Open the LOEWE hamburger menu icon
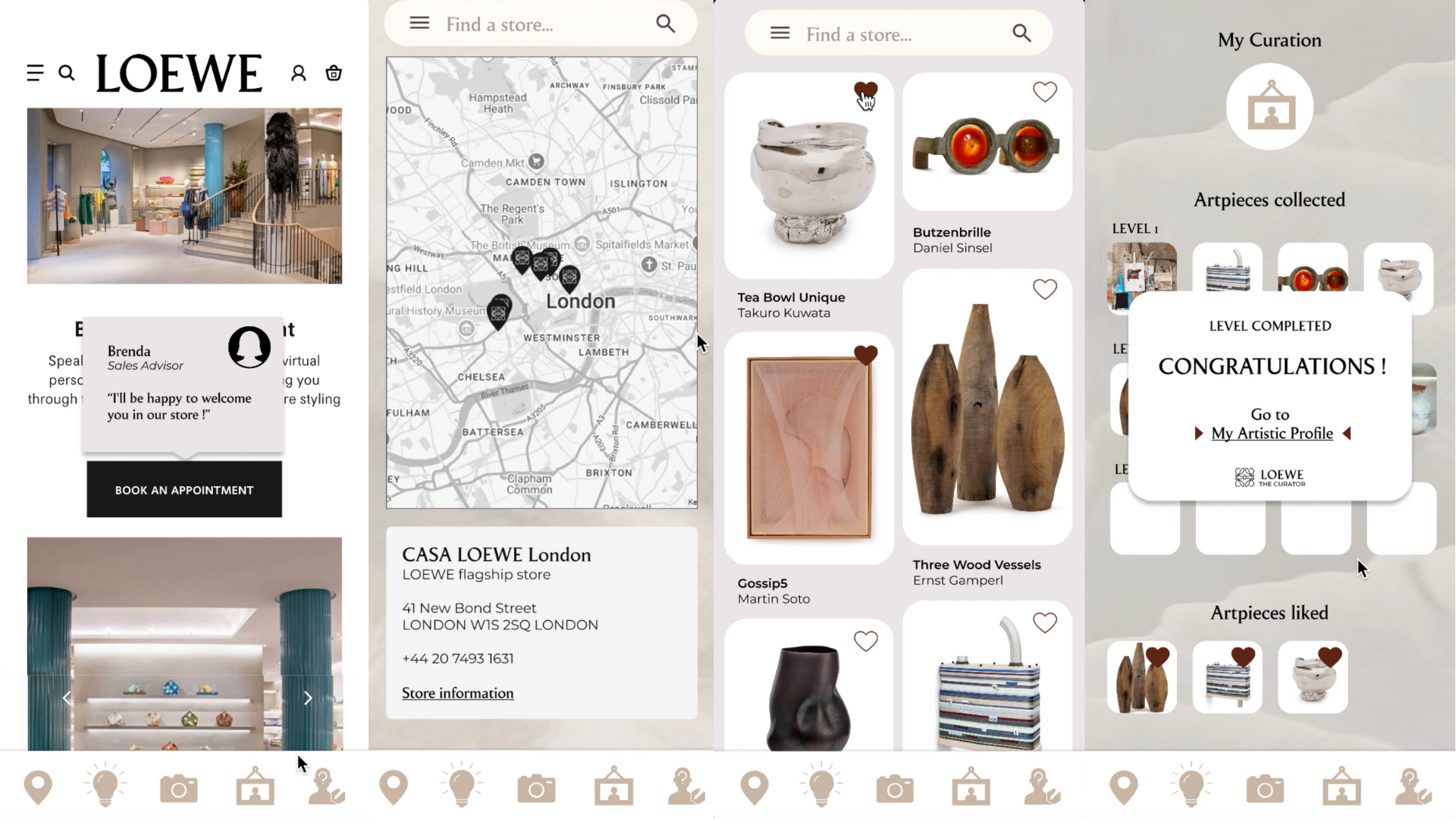The height and width of the screenshot is (819, 1456). pos(35,73)
